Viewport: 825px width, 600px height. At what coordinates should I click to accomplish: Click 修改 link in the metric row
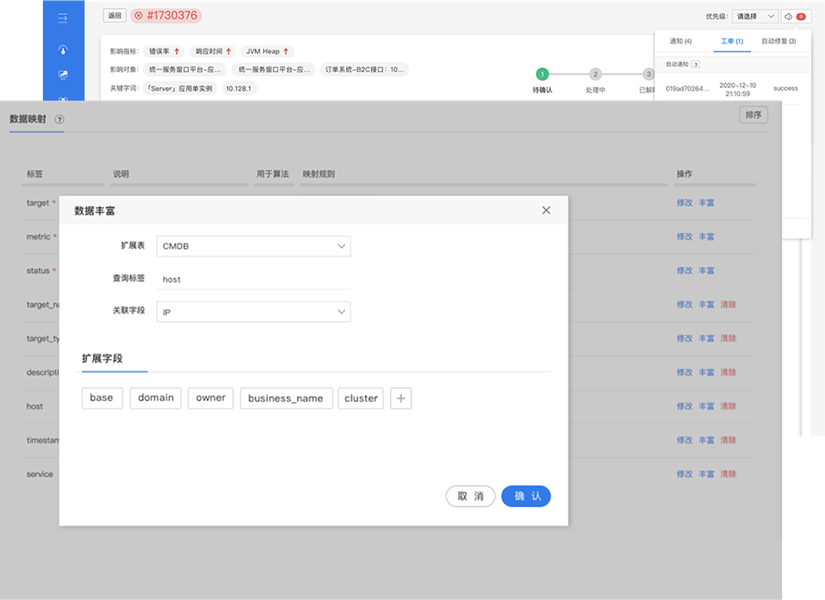pyautogui.click(x=685, y=237)
